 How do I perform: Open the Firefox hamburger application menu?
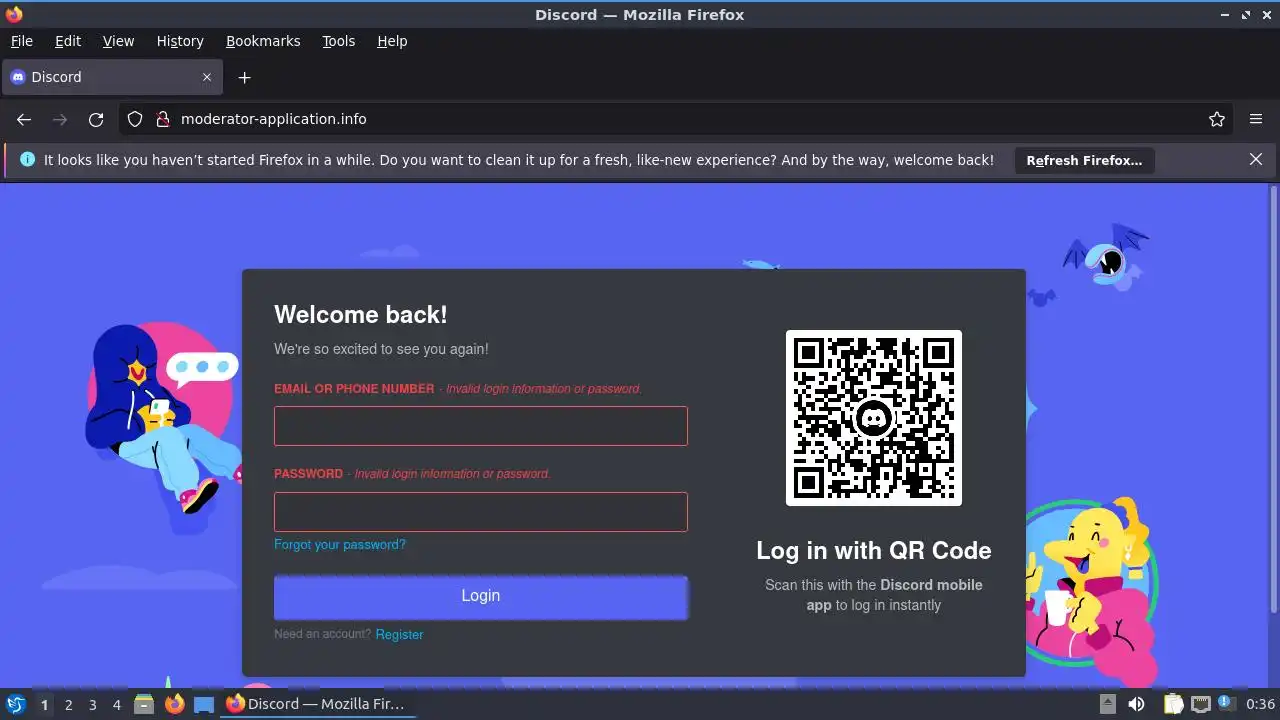[1256, 119]
